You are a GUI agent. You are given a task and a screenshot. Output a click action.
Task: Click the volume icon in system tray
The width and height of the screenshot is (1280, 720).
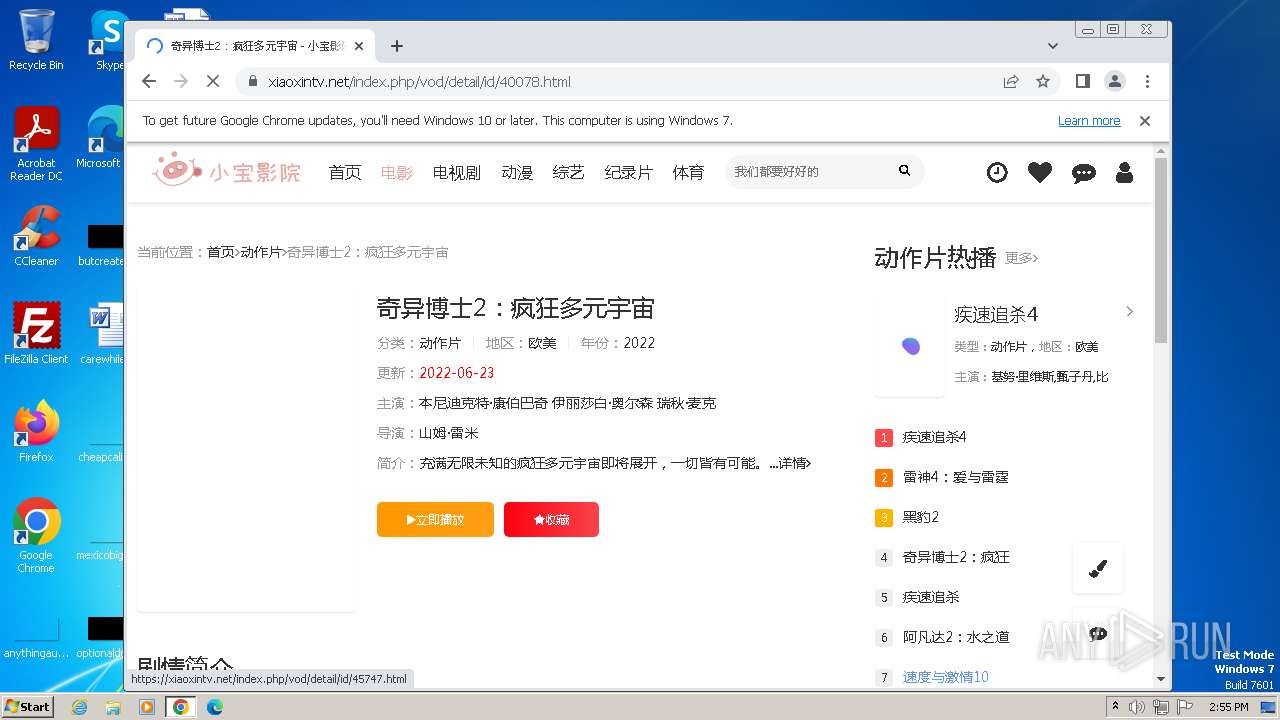pos(1137,707)
